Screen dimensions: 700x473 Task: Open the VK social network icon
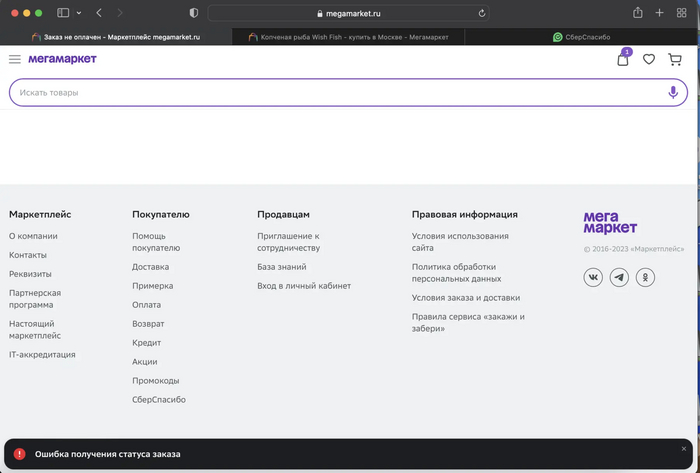click(x=593, y=277)
